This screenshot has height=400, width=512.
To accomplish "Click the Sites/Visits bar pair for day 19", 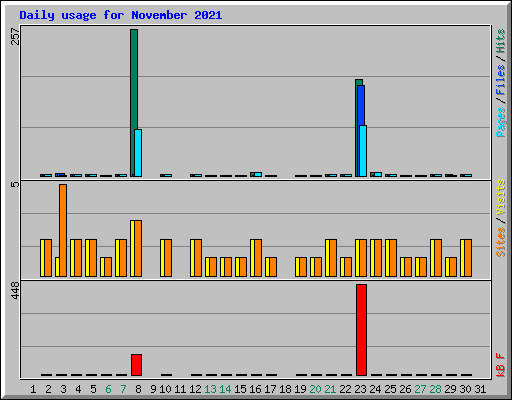I will click(x=301, y=267).
